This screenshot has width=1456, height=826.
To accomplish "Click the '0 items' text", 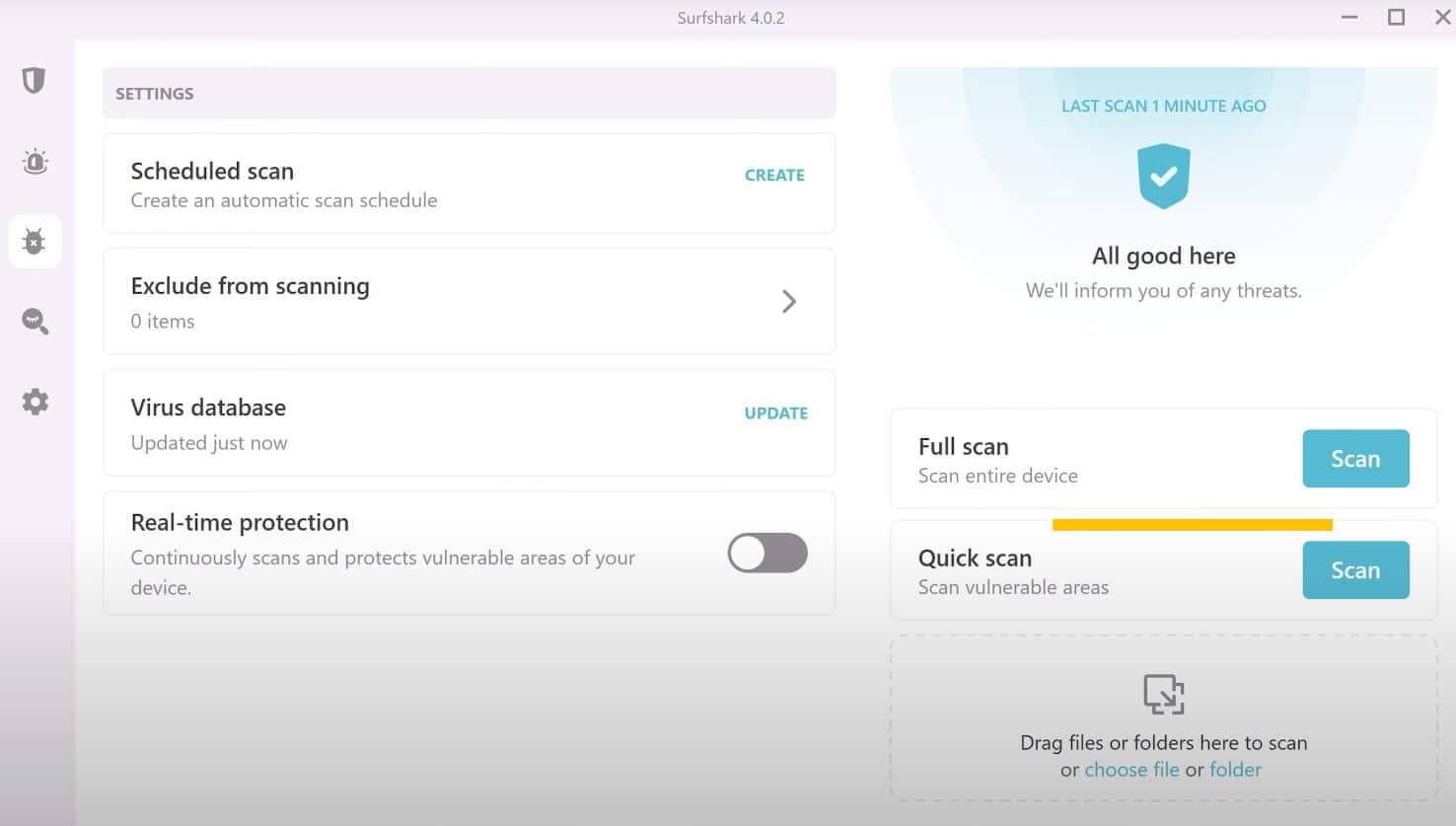I will coord(163,321).
